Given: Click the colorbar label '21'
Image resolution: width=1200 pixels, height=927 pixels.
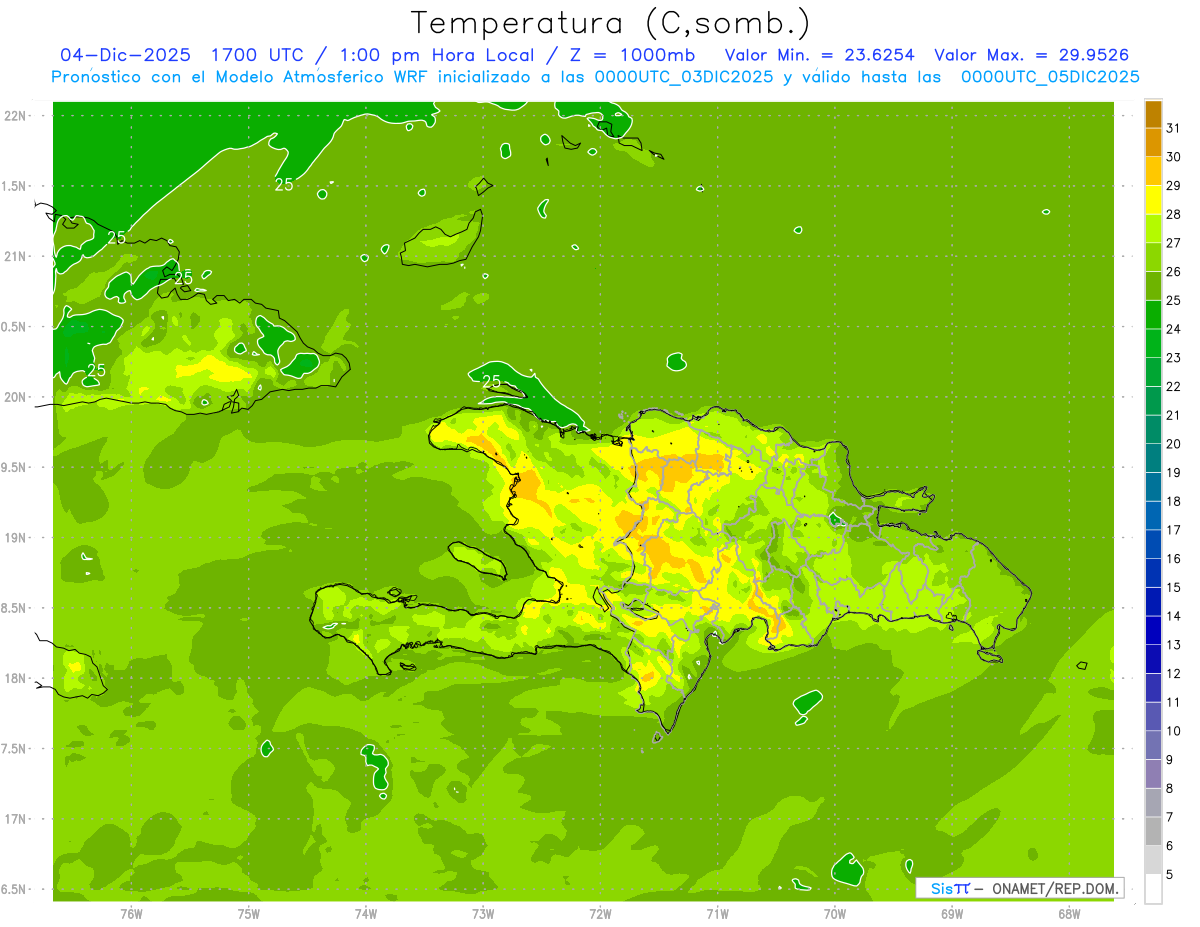Looking at the screenshot, I should [1174, 415].
